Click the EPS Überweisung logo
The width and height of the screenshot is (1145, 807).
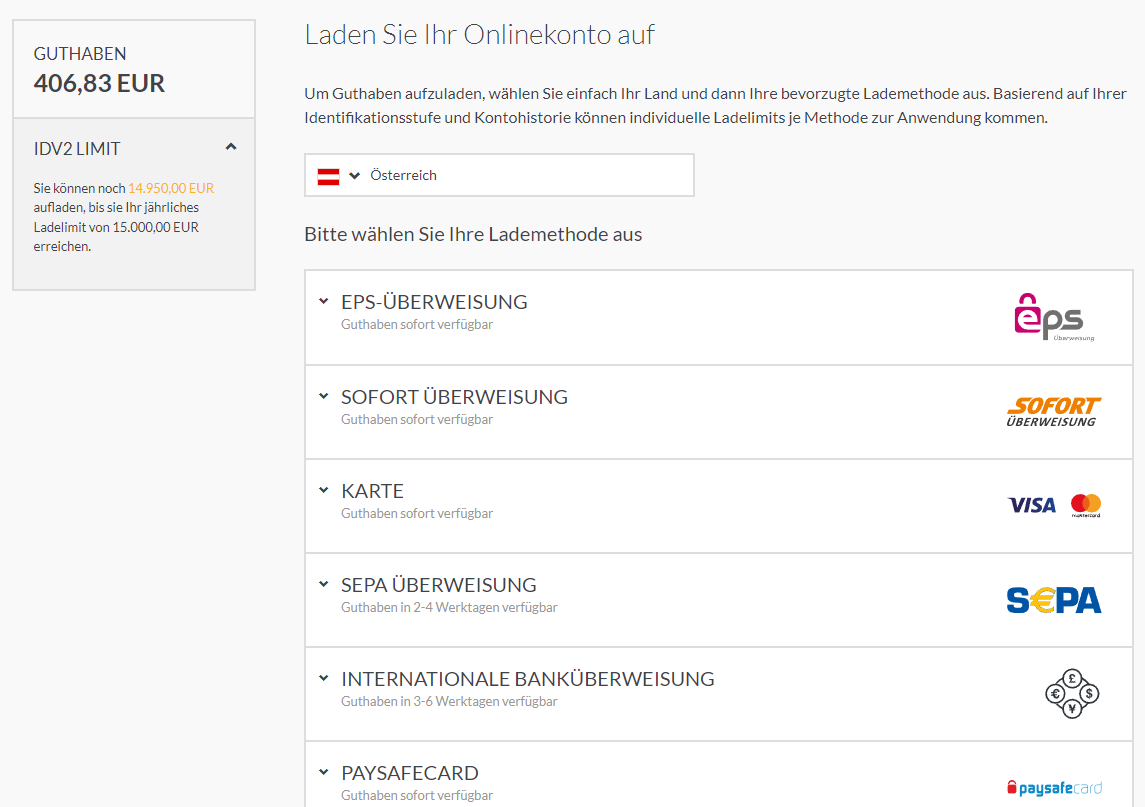[x=1054, y=318]
